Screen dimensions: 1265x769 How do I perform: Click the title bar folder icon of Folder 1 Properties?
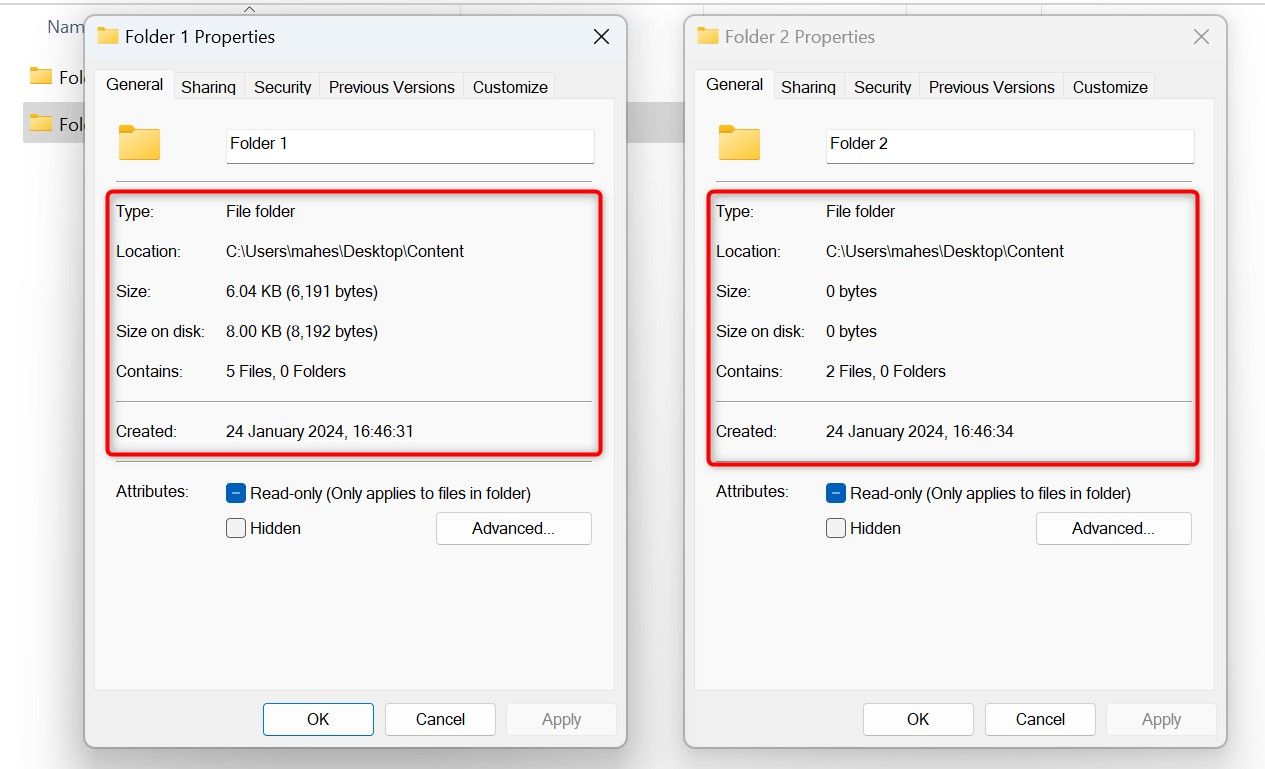click(x=108, y=36)
